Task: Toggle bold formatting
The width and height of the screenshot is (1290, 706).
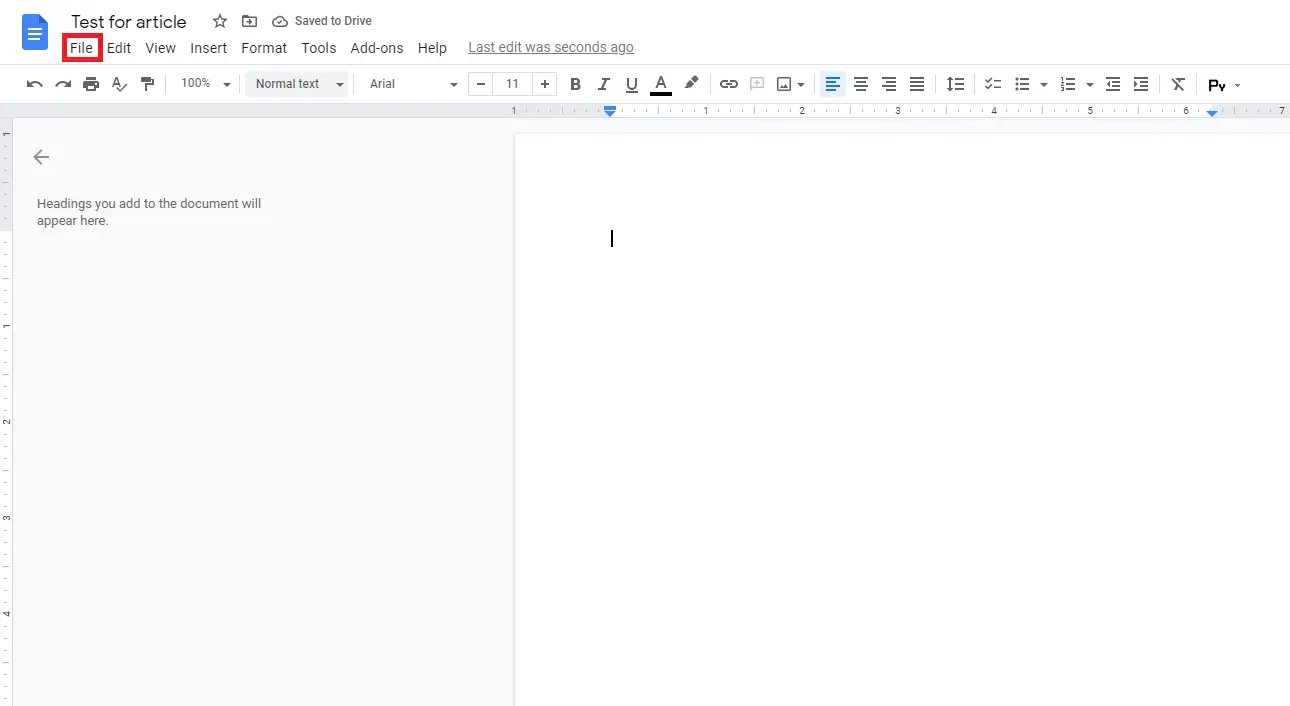Action: click(x=575, y=84)
